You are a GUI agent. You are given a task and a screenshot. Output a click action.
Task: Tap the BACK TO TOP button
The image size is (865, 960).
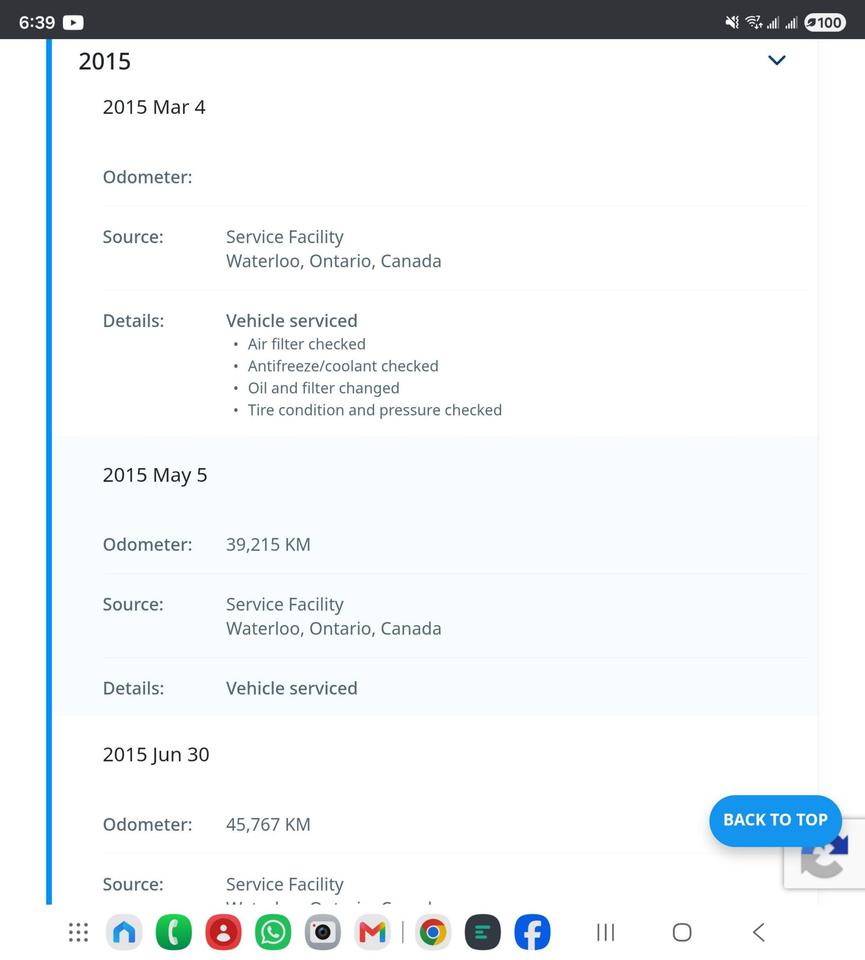pos(775,820)
